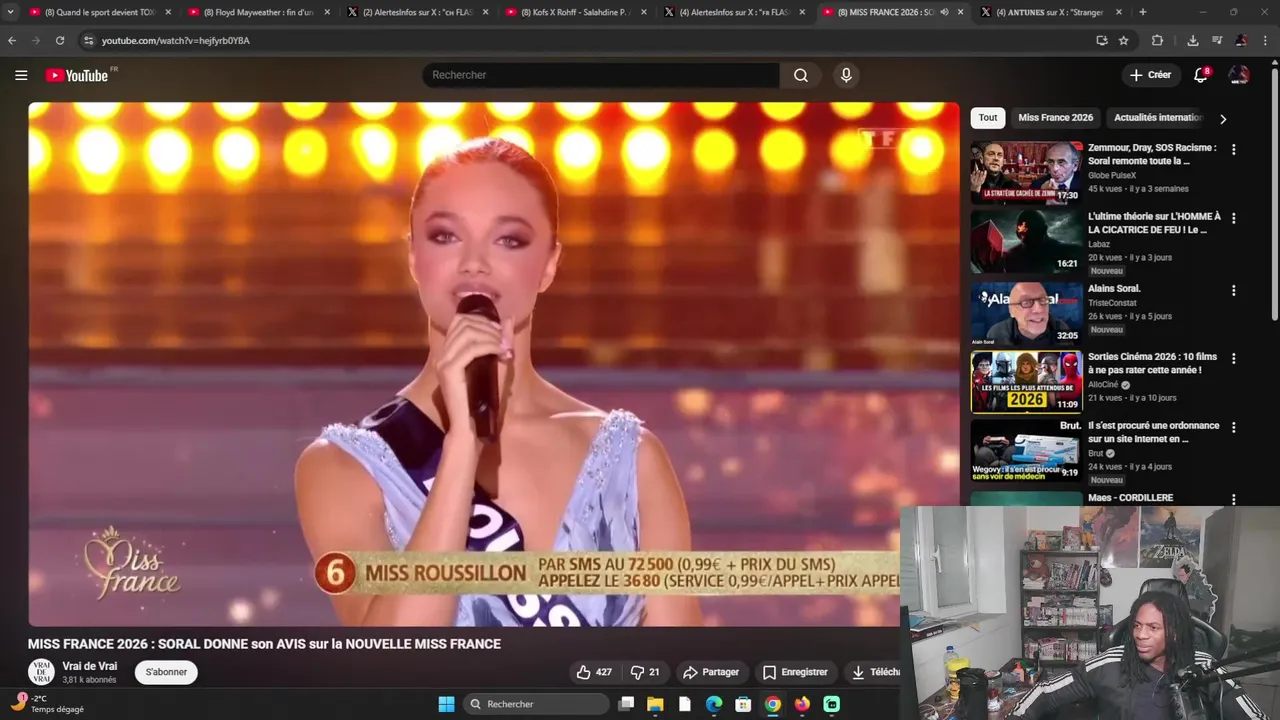This screenshot has height=720, width=1280.
Task: Click the Globe PulseX channel name
Action: [1112, 176]
